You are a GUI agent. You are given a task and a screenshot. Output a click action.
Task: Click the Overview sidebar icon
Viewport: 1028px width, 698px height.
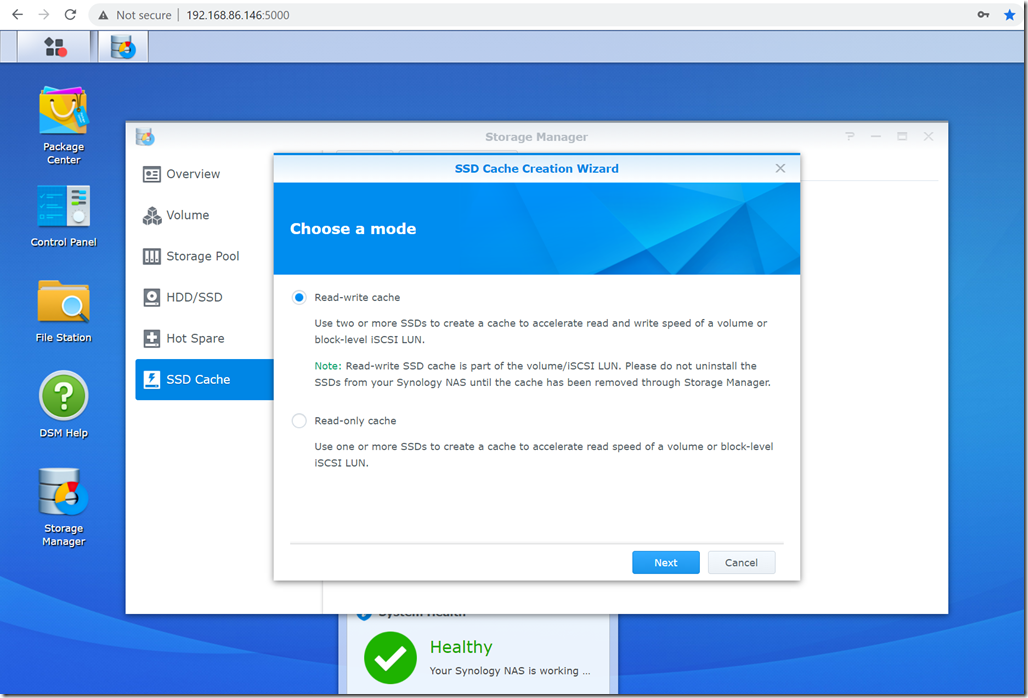(x=151, y=174)
